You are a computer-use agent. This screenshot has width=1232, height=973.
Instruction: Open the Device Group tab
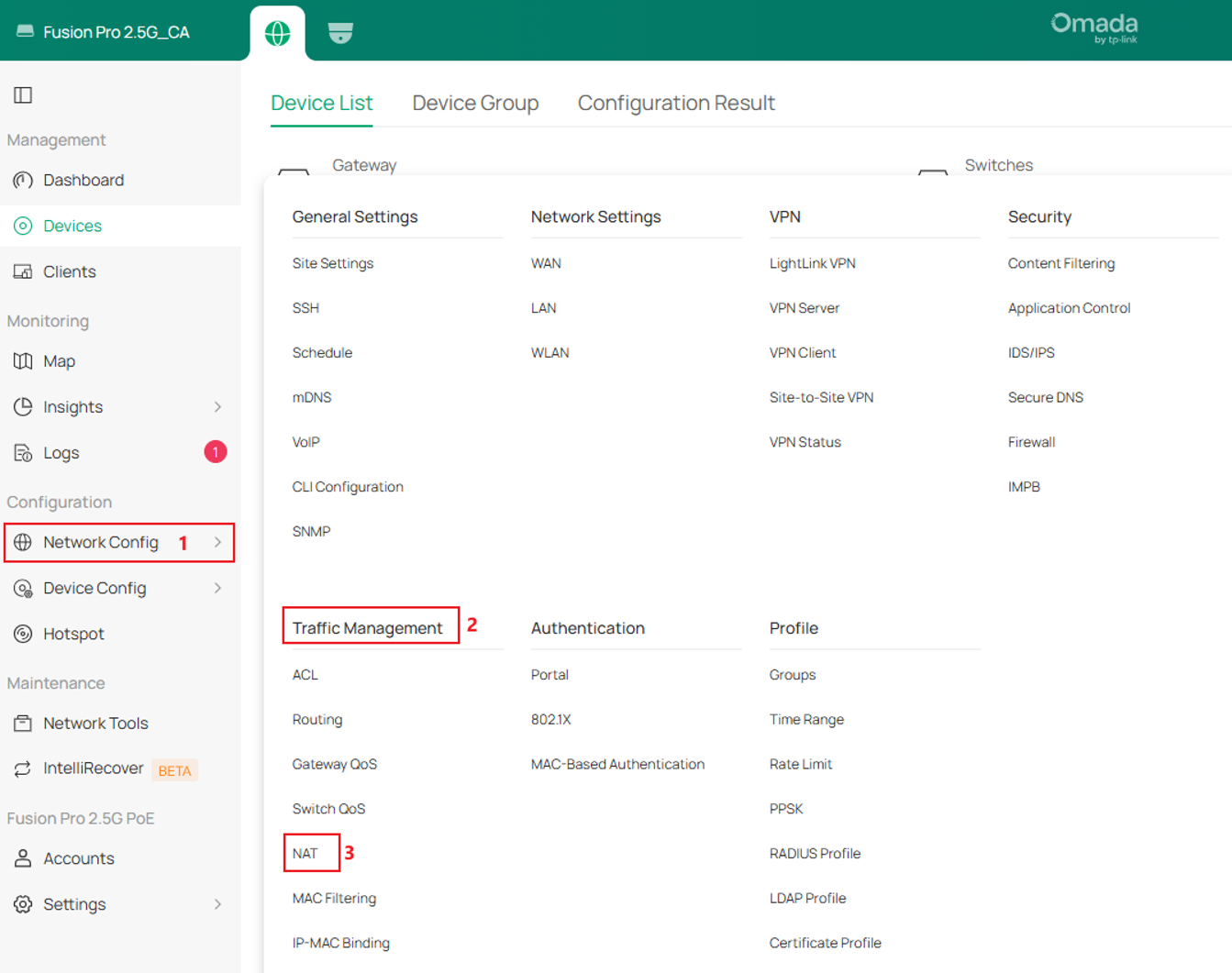pyautogui.click(x=475, y=103)
